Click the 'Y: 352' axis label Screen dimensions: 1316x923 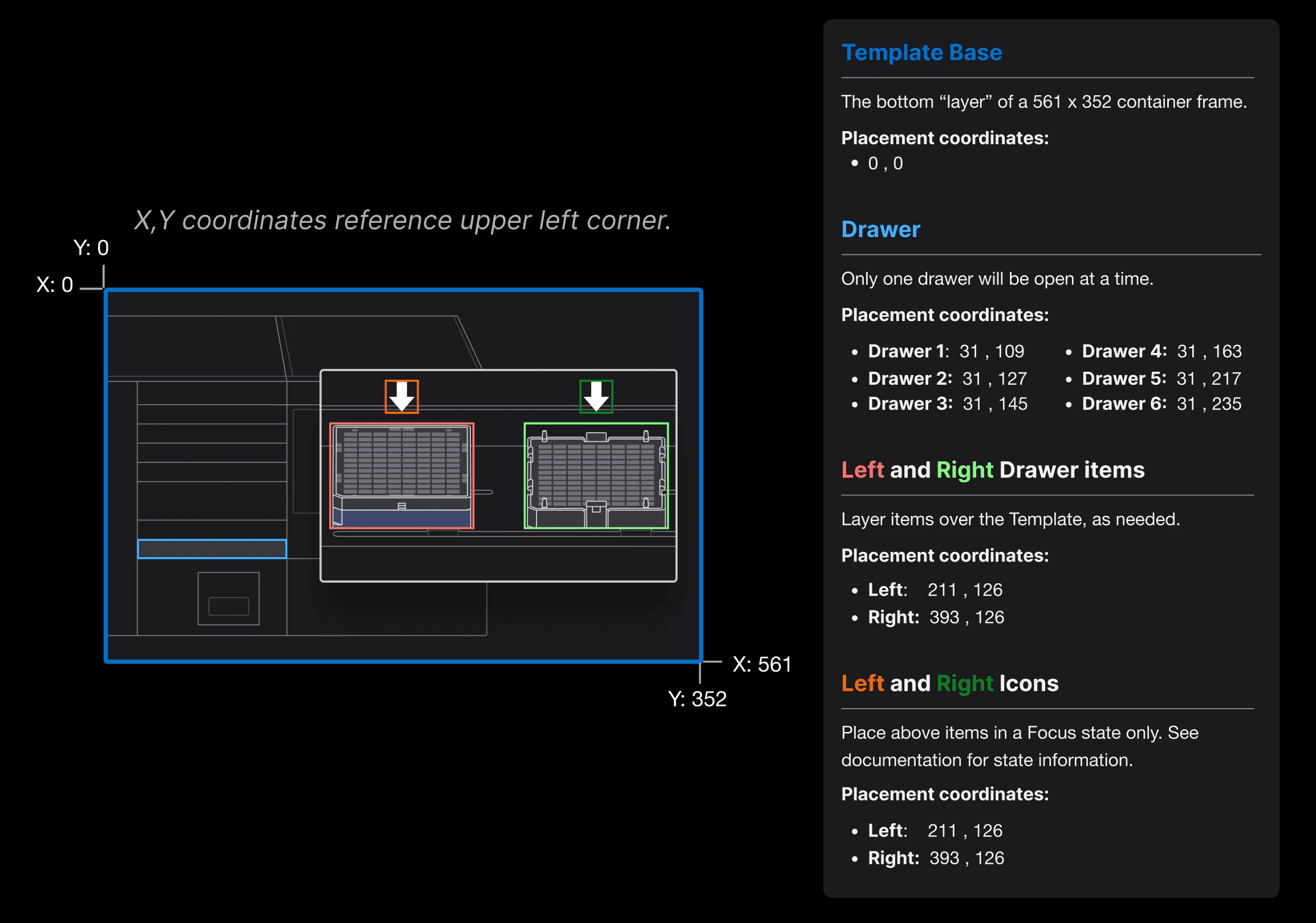pos(697,699)
